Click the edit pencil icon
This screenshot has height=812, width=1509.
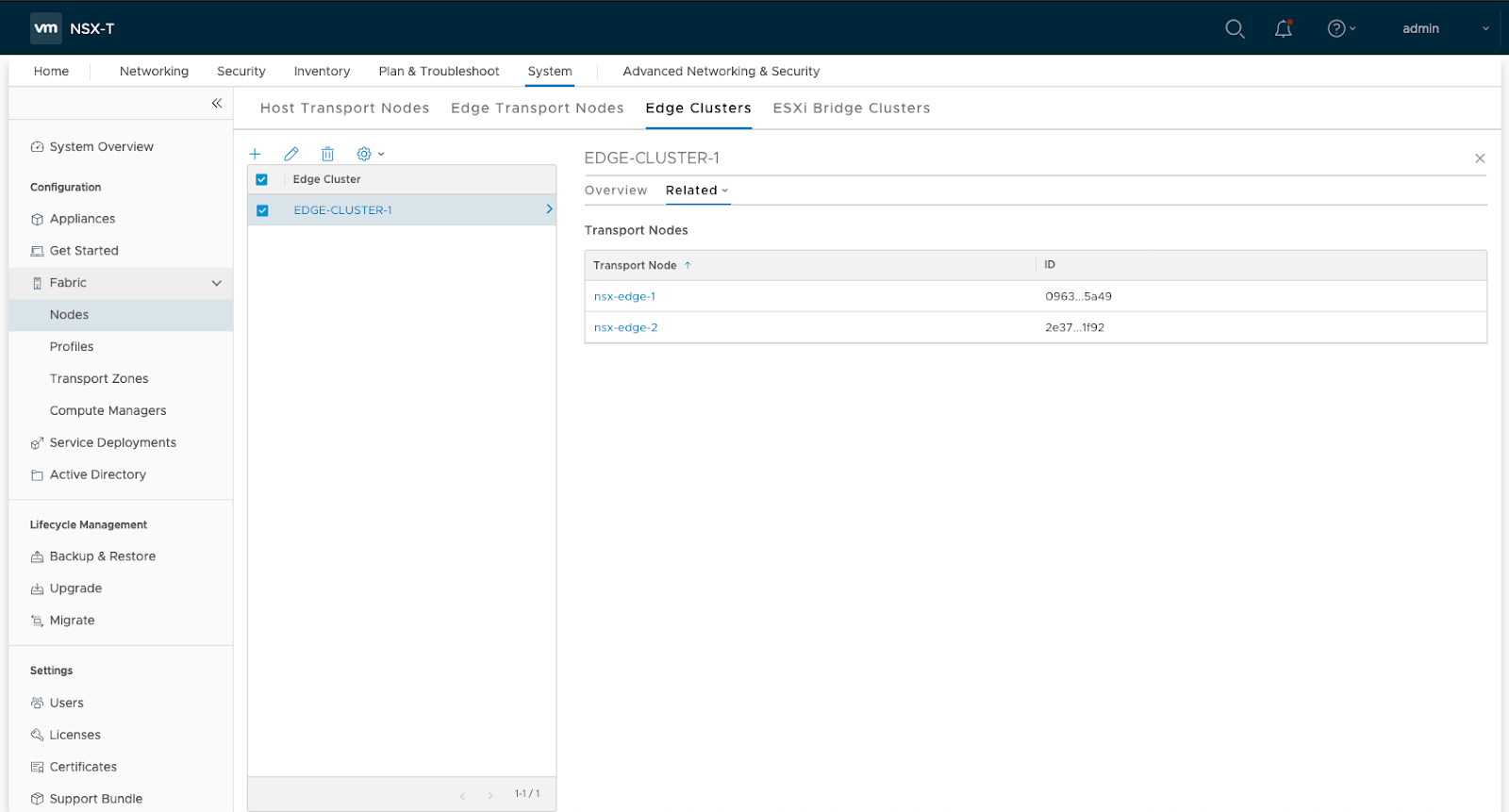pyautogui.click(x=291, y=154)
